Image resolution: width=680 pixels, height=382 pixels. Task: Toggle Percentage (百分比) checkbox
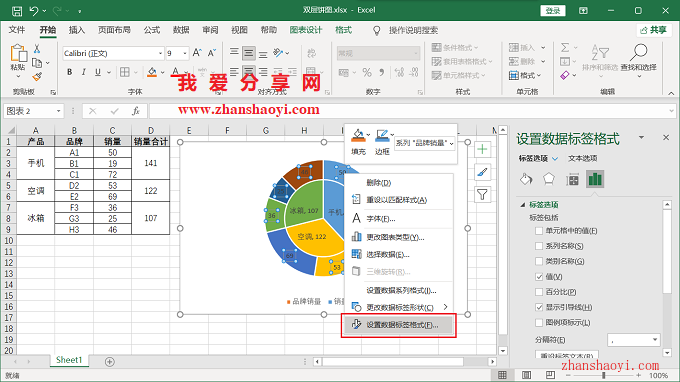539,292
